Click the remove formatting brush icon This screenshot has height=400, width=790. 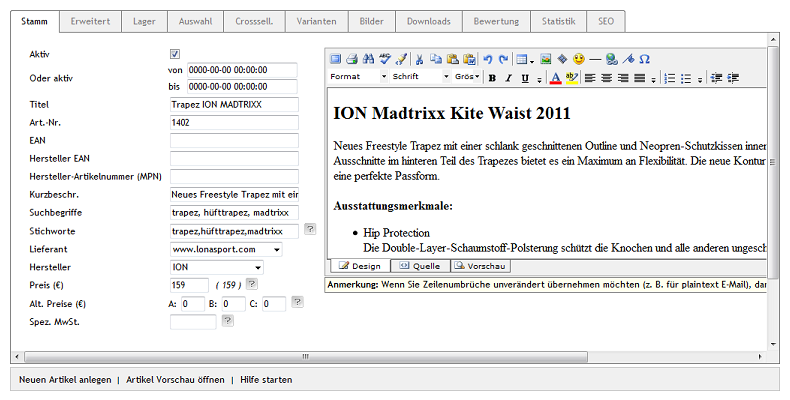tap(401, 59)
